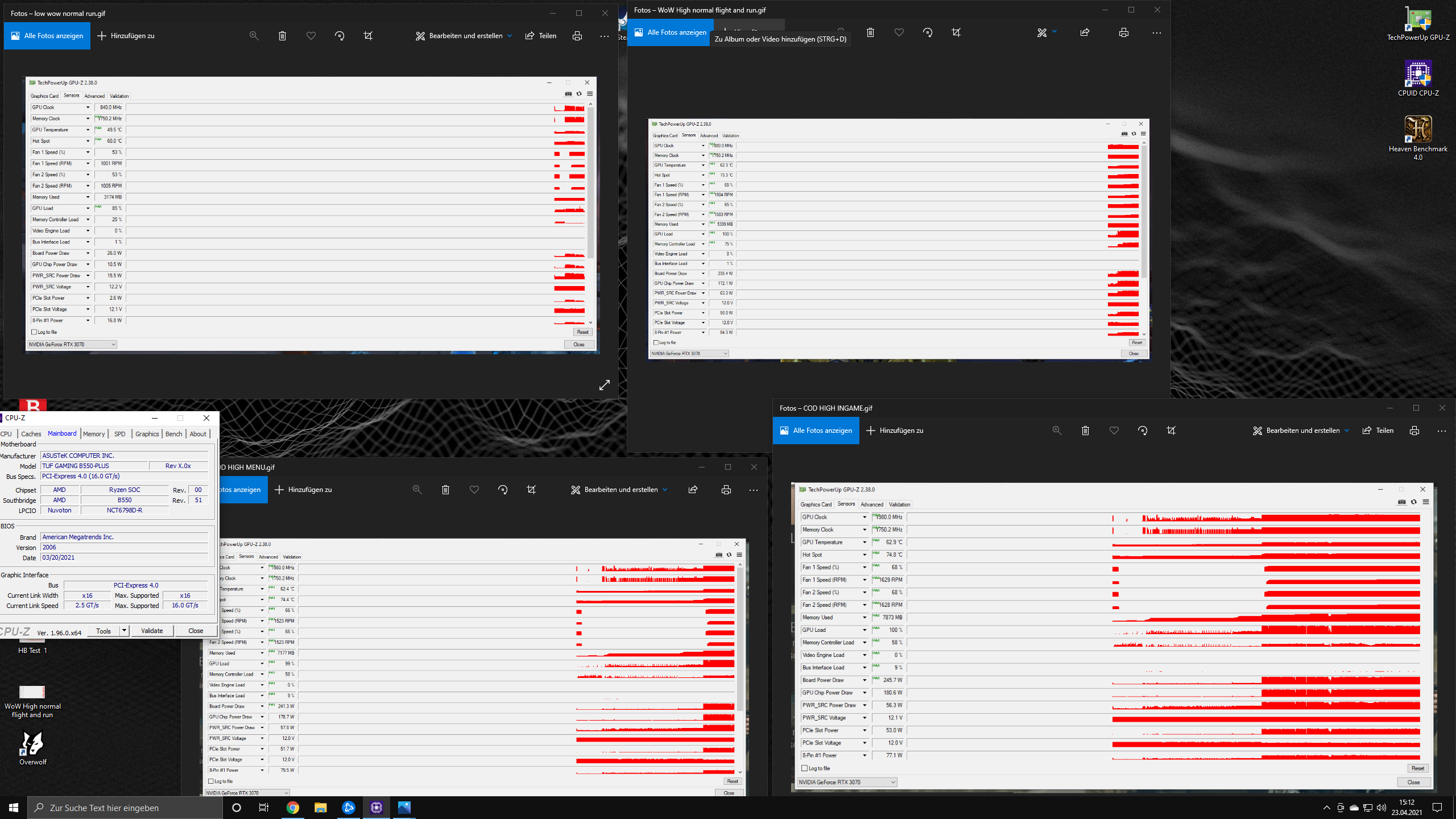The height and width of the screenshot is (819, 1456).
Task: Favorite the low wow normal run photo
Action: coord(311,36)
